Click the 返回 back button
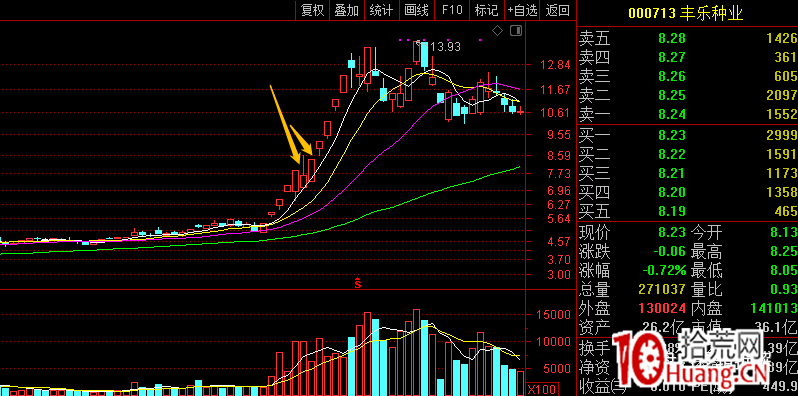Image resolution: width=798 pixels, height=396 pixels. pos(558,10)
